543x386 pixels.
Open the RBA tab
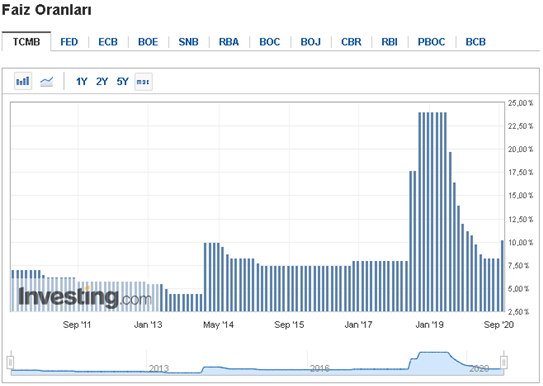pos(229,42)
